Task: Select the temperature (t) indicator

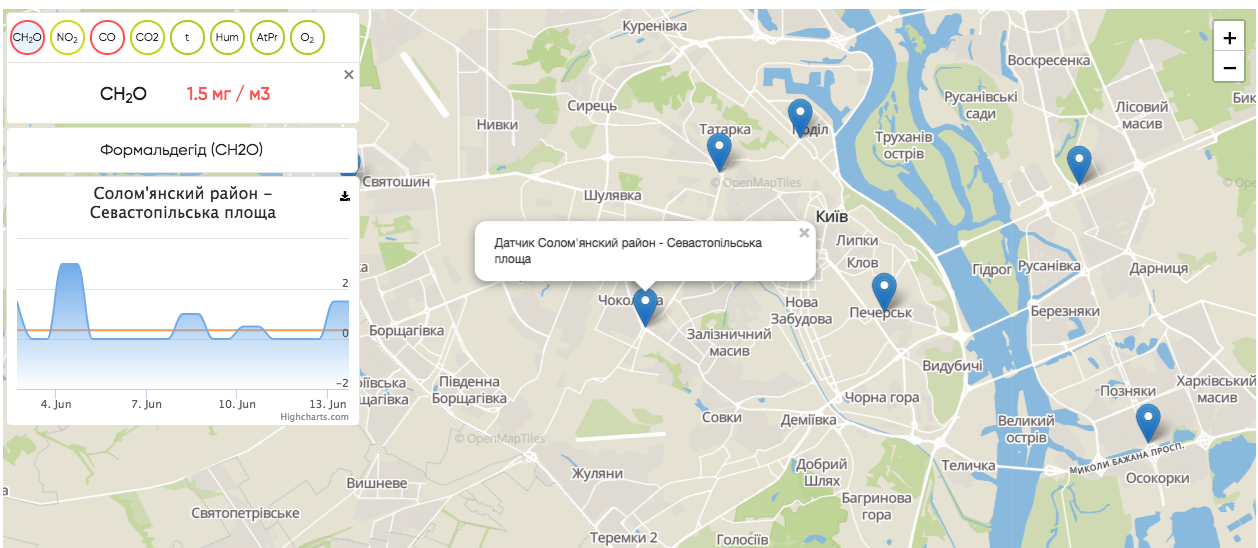Action: [x=187, y=37]
